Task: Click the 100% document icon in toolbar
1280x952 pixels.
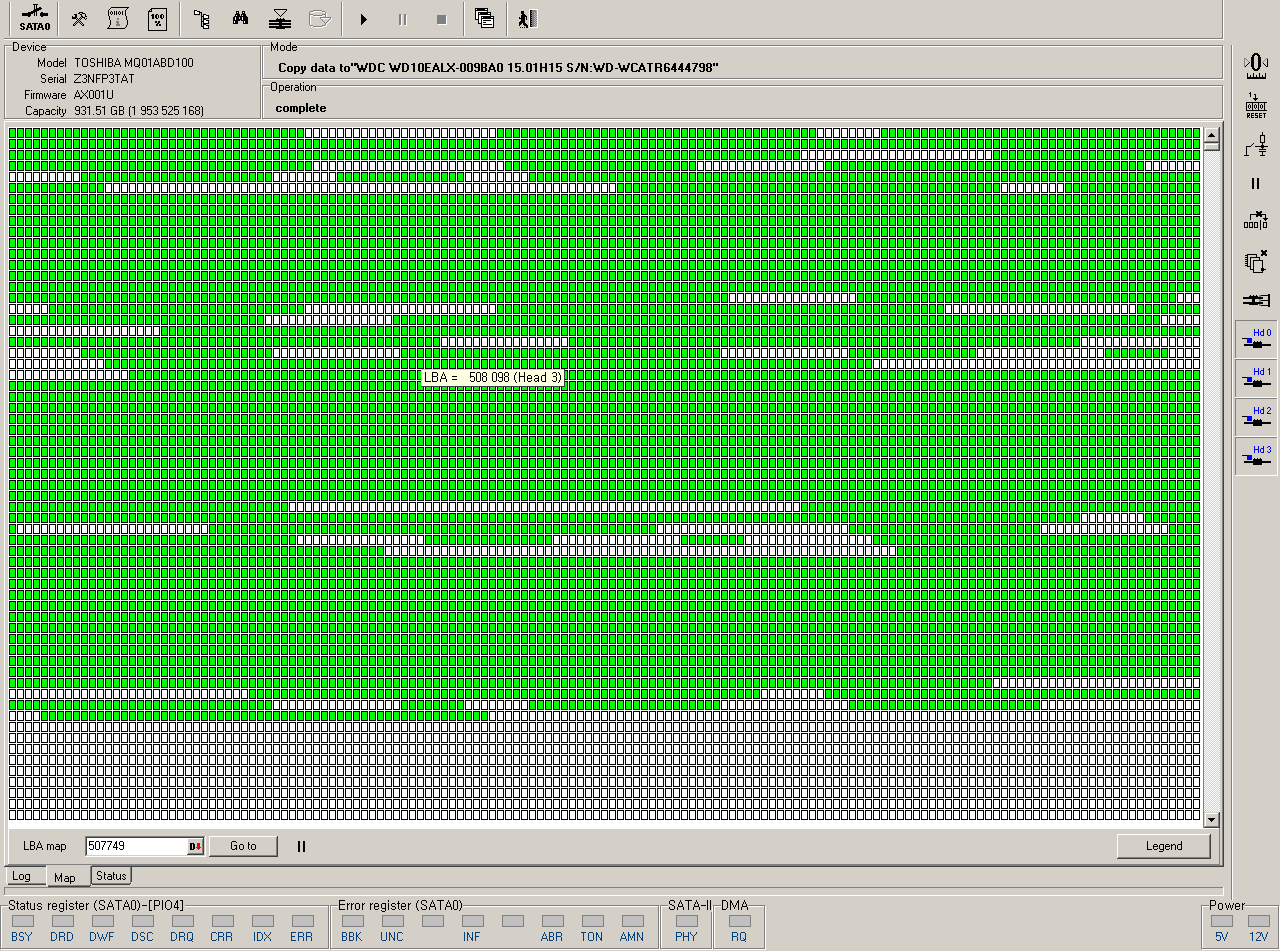Action: [157, 19]
